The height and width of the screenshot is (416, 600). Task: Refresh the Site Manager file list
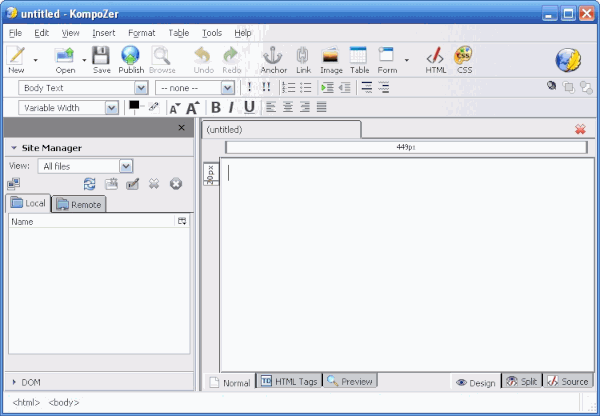point(90,184)
